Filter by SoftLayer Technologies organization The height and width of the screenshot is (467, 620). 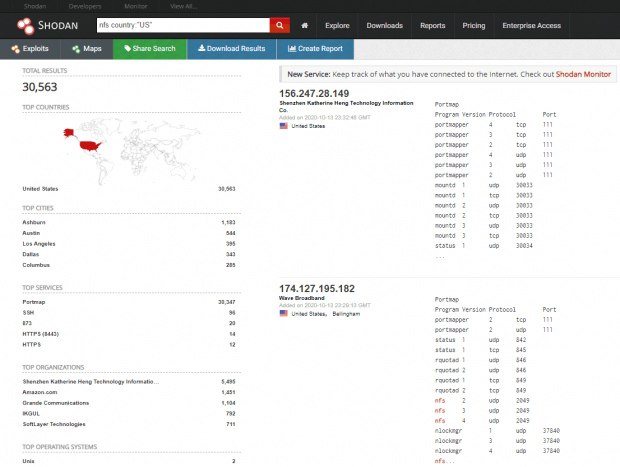54,424
